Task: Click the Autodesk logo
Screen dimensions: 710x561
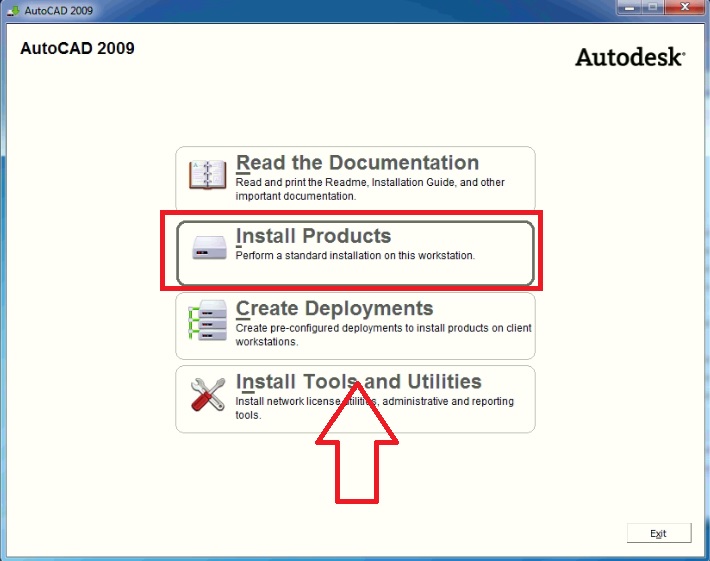Action: click(x=630, y=57)
